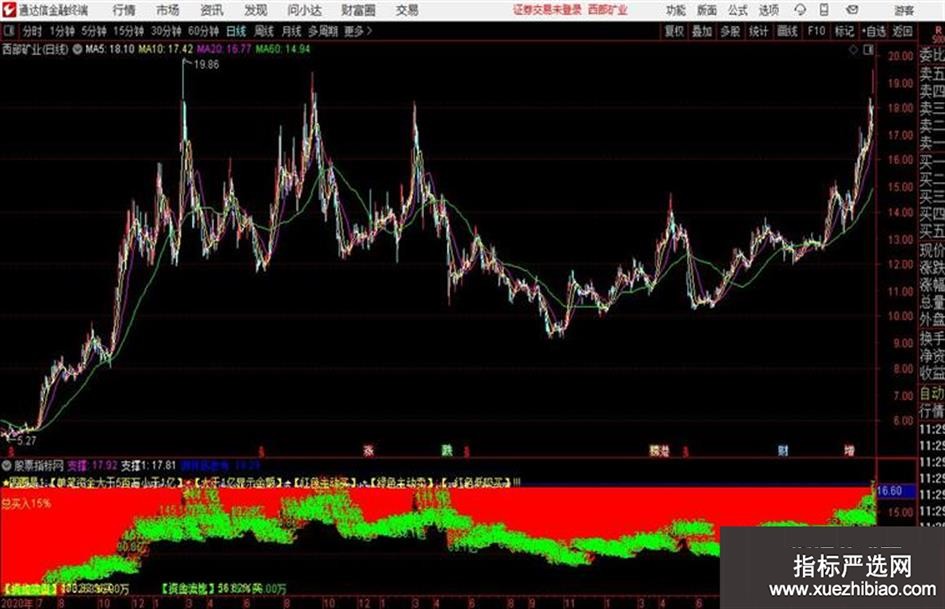
Task: Click the 支撑1: 17.81 indicator value
Action: (x=148, y=465)
